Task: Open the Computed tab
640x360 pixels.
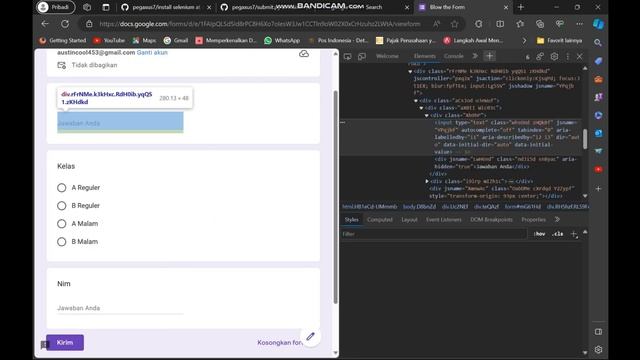Action: click(380, 220)
